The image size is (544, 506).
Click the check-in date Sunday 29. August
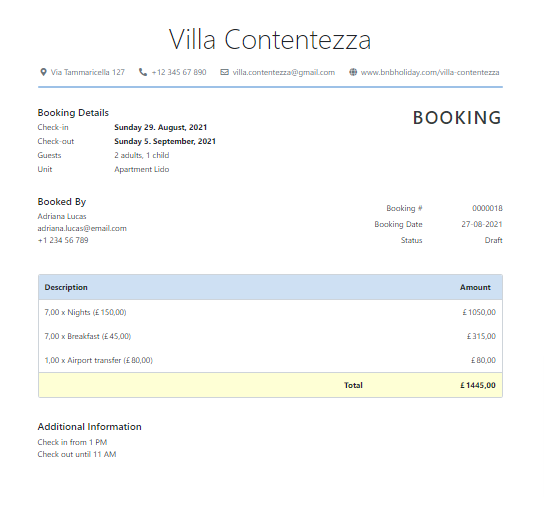pyautogui.click(x=161, y=127)
